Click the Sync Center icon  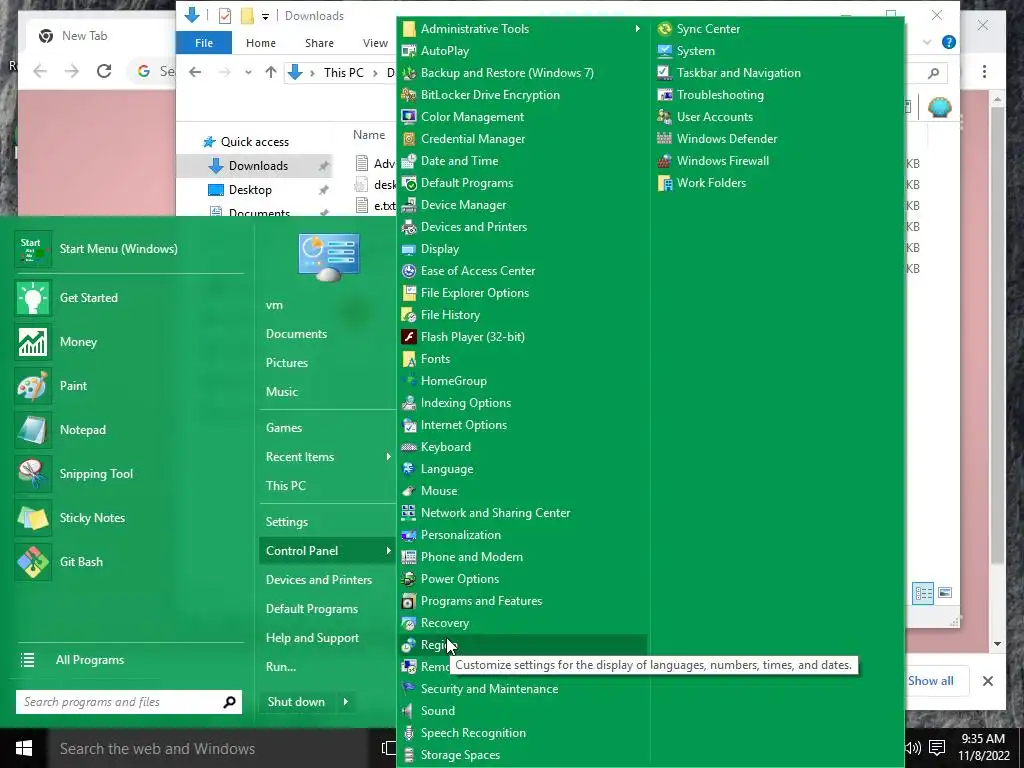tap(665, 29)
